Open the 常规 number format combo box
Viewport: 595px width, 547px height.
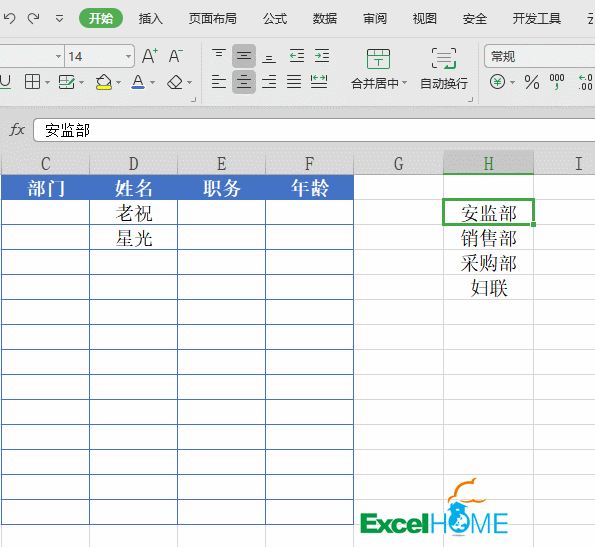[x=540, y=57]
